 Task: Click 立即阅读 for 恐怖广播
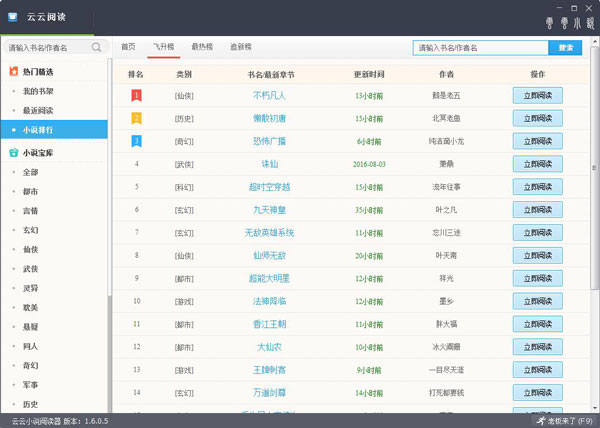[538, 141]
